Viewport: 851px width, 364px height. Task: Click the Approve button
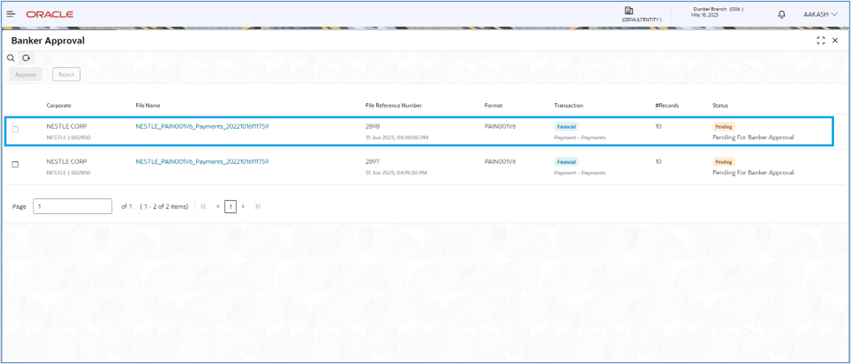(26, 74)
